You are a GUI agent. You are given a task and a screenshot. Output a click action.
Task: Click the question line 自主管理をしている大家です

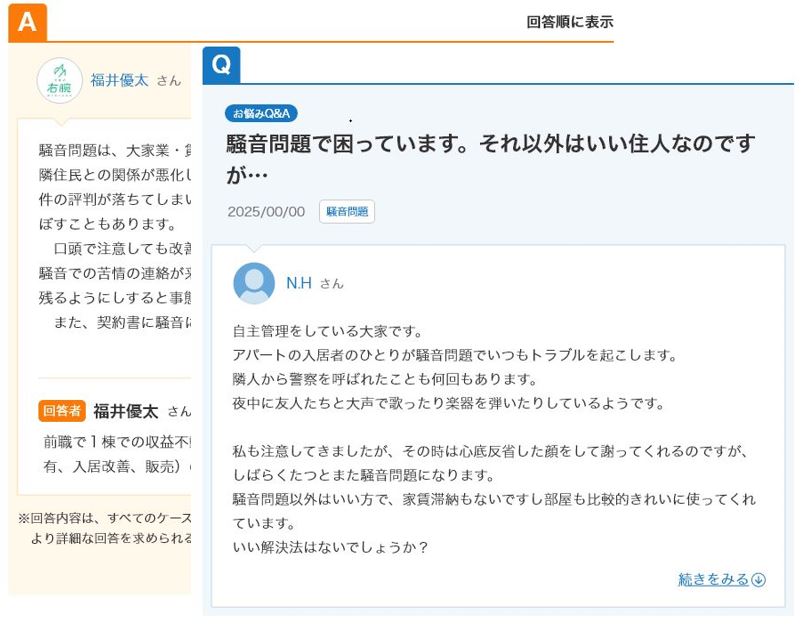(327, 331)
